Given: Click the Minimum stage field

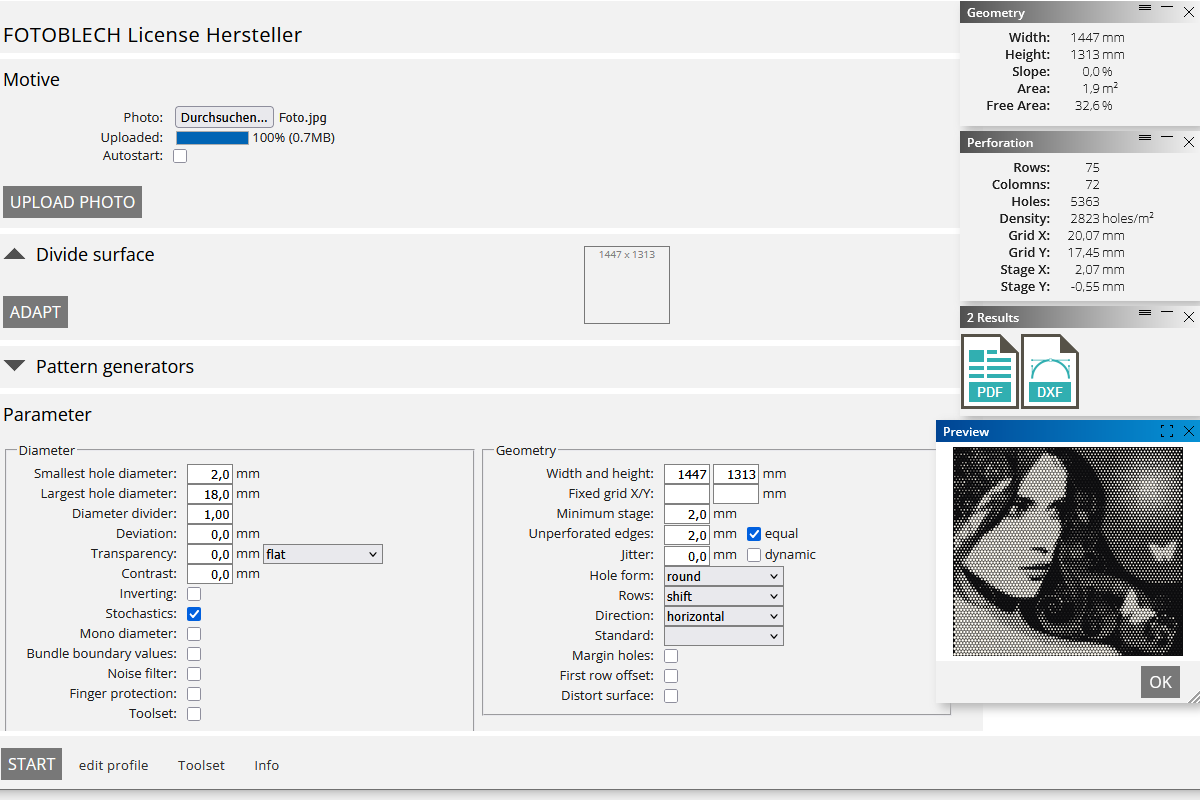Looking at the screenshot, I should click(x=687, y=514).
